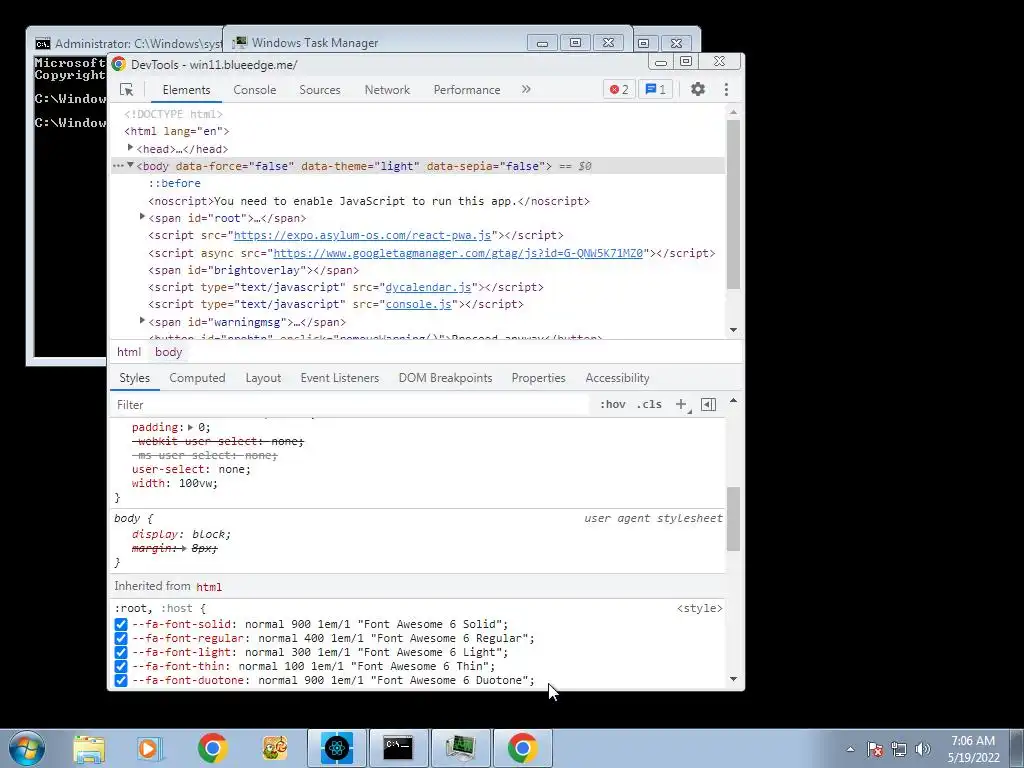Image resolution: width=1024 pixels, height=768 pixels.
Task: Select the Layout tab
Action: [263, 378]
